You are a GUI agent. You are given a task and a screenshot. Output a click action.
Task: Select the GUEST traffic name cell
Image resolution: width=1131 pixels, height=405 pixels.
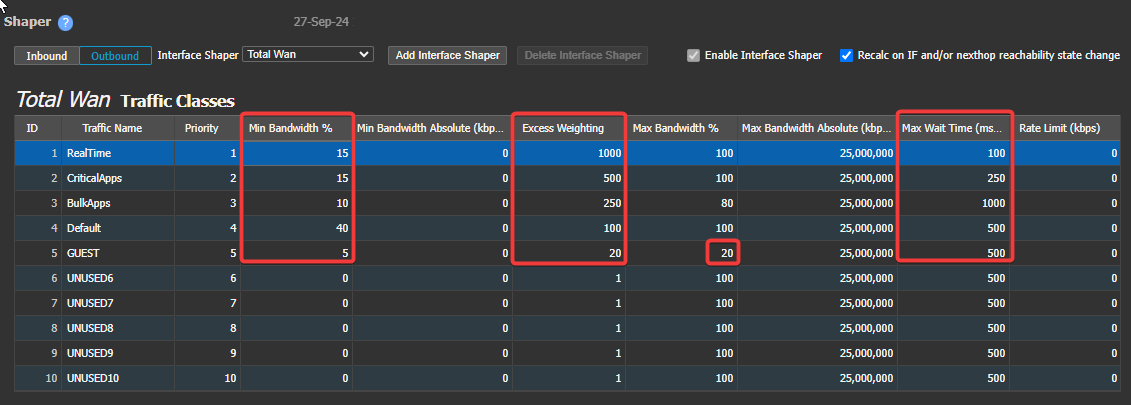(118, 253)
